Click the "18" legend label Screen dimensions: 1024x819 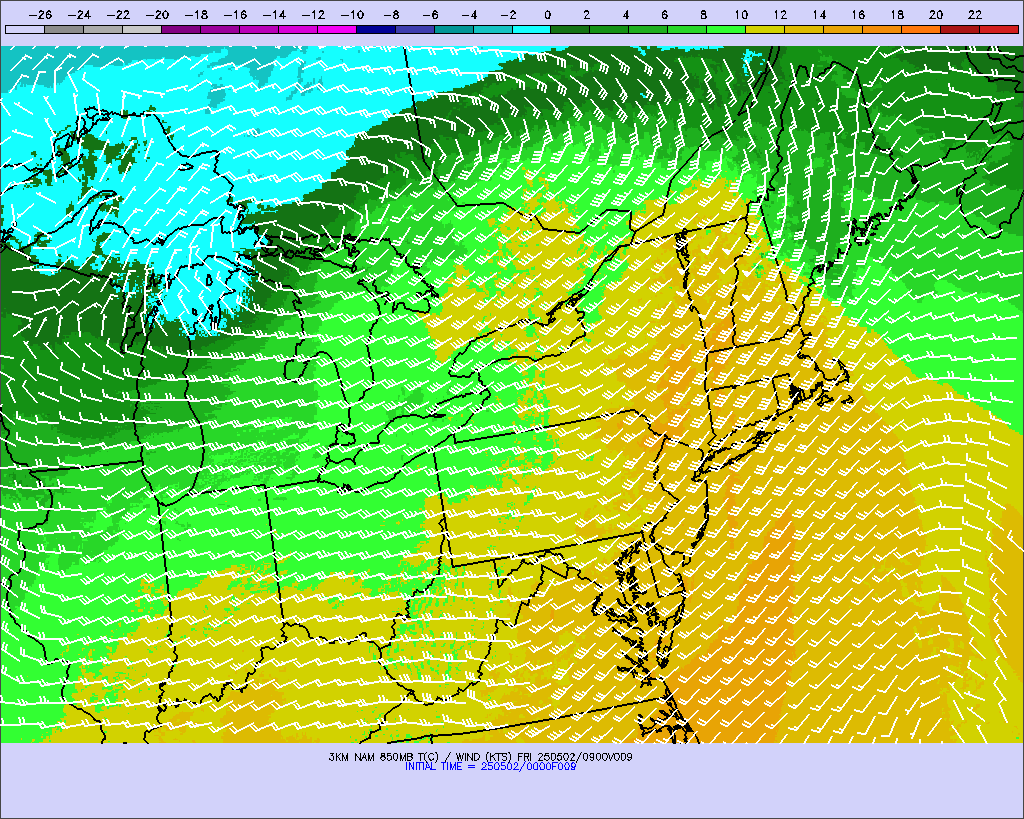pyautogui.click(x=897, y=15)
